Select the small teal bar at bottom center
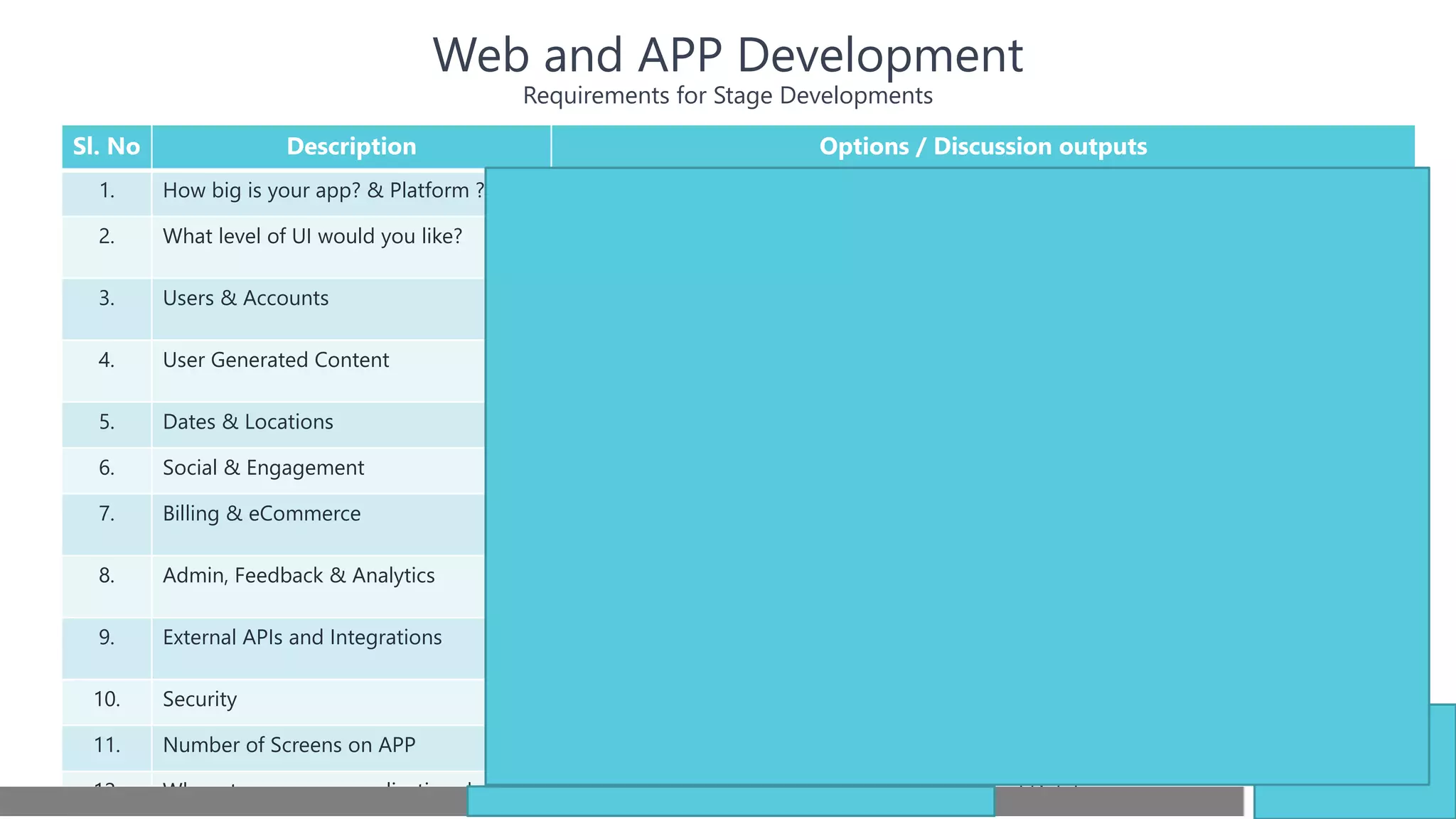Screen dimensions: 1456x819 [x=730, y=802]
